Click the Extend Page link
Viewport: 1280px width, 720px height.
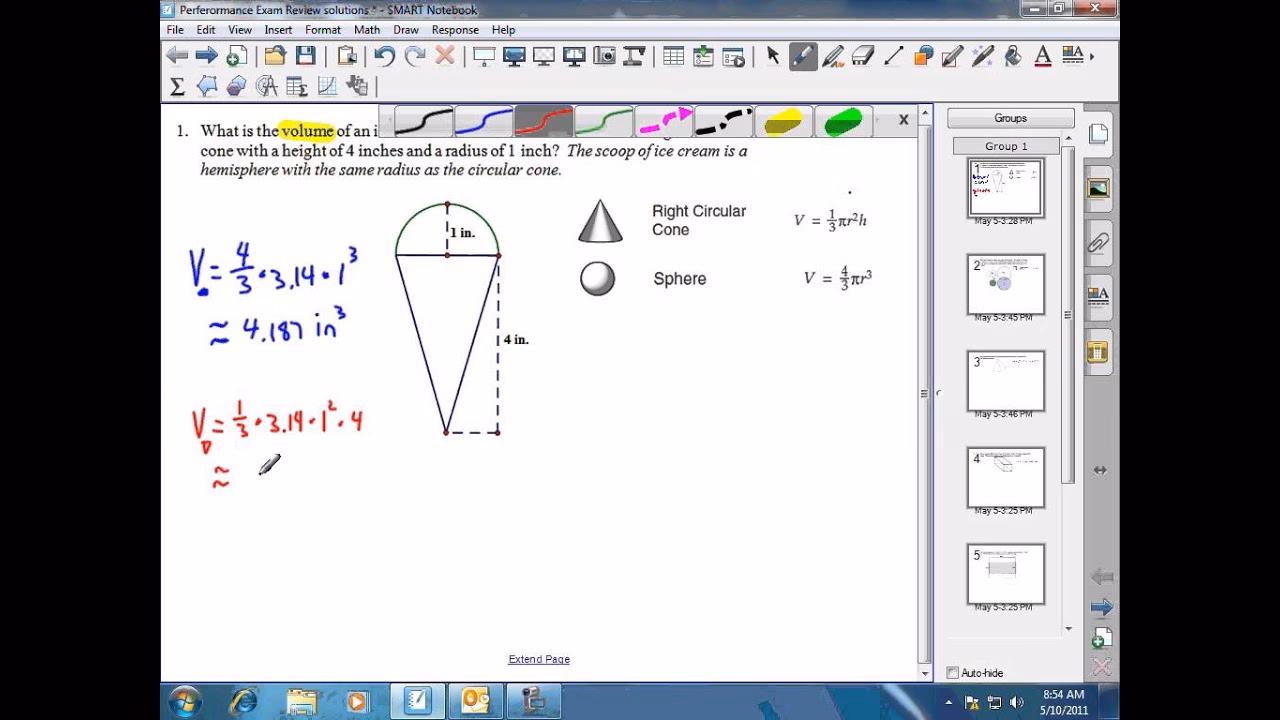click(x=538, y=659)
